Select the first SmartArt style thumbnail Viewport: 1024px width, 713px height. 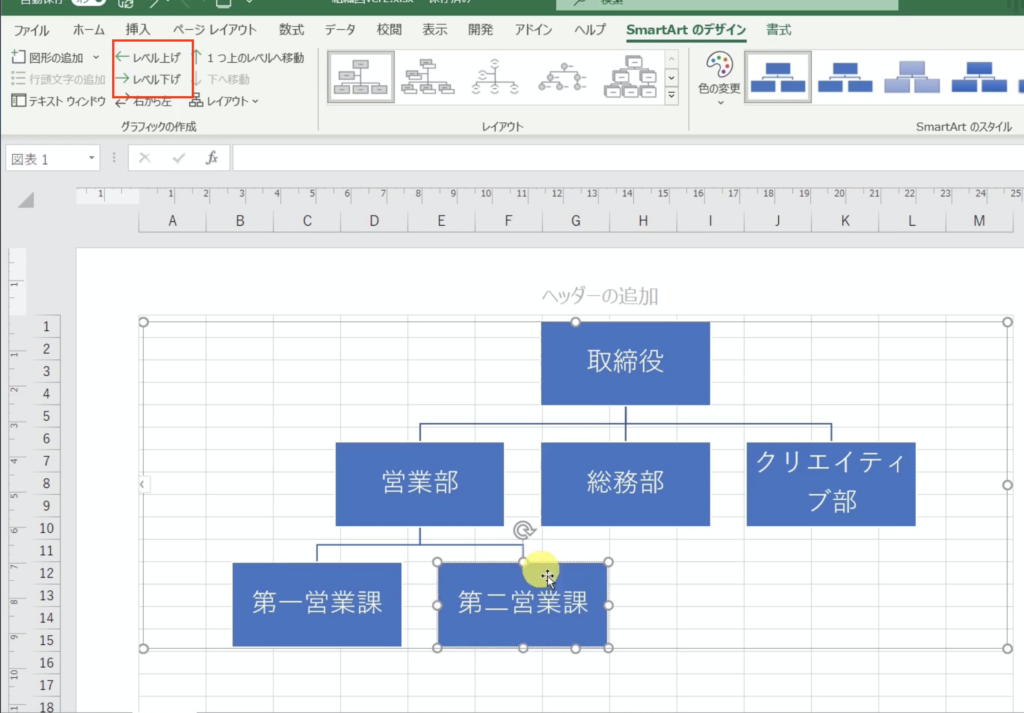(x=778, y=77)
